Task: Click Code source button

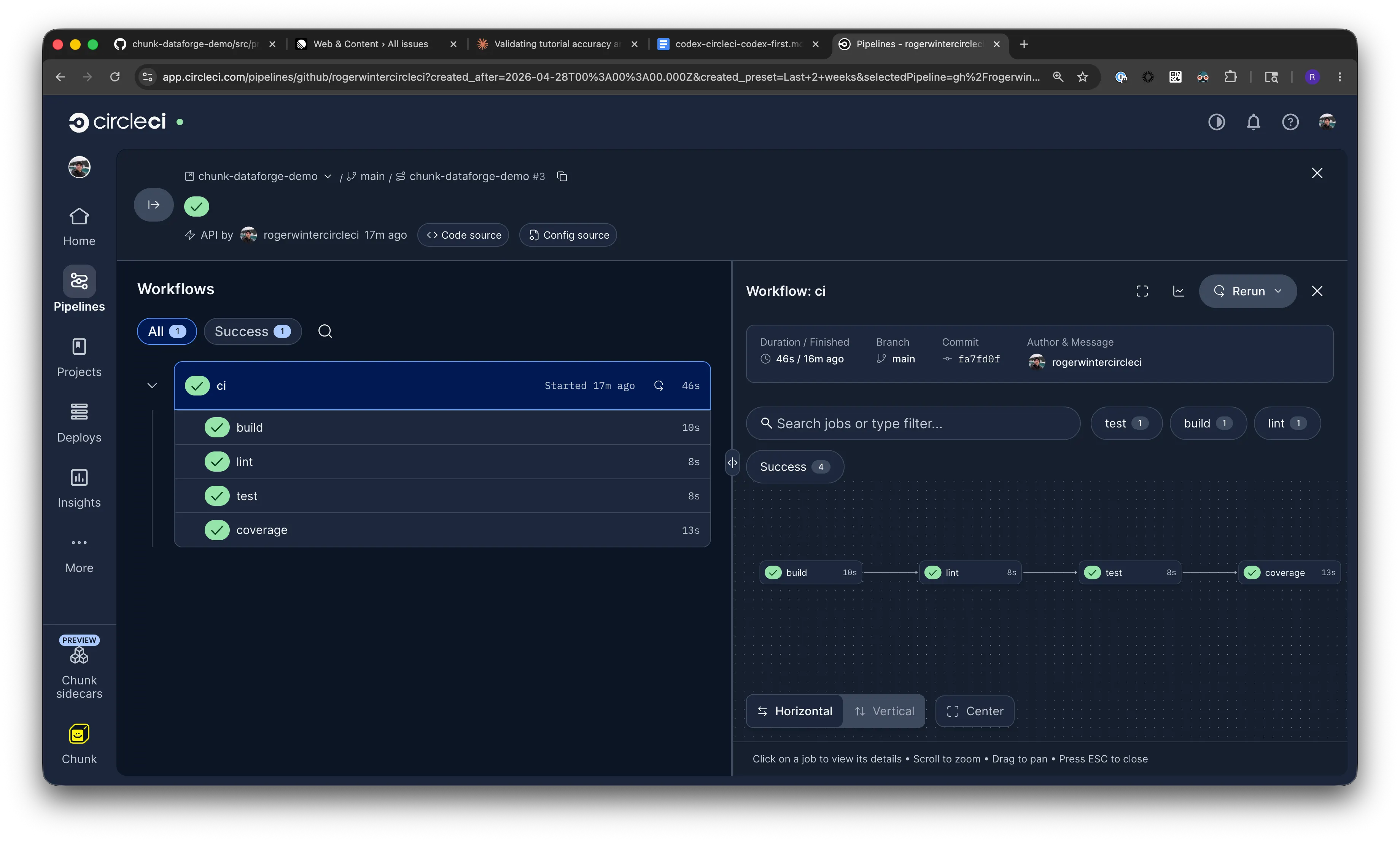Action: [x=463, y=235]
